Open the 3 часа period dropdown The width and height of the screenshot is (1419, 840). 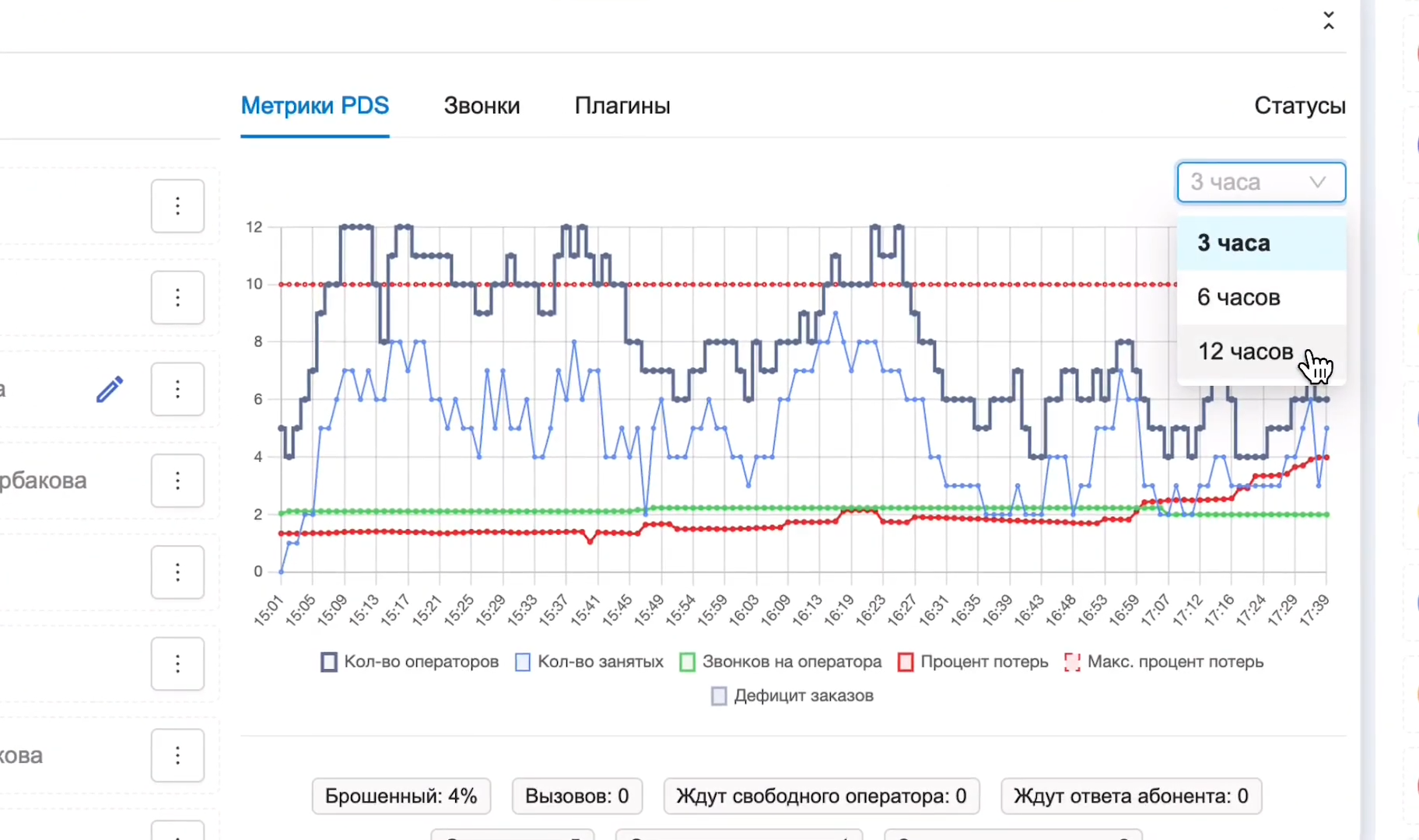pos(1261,182)
